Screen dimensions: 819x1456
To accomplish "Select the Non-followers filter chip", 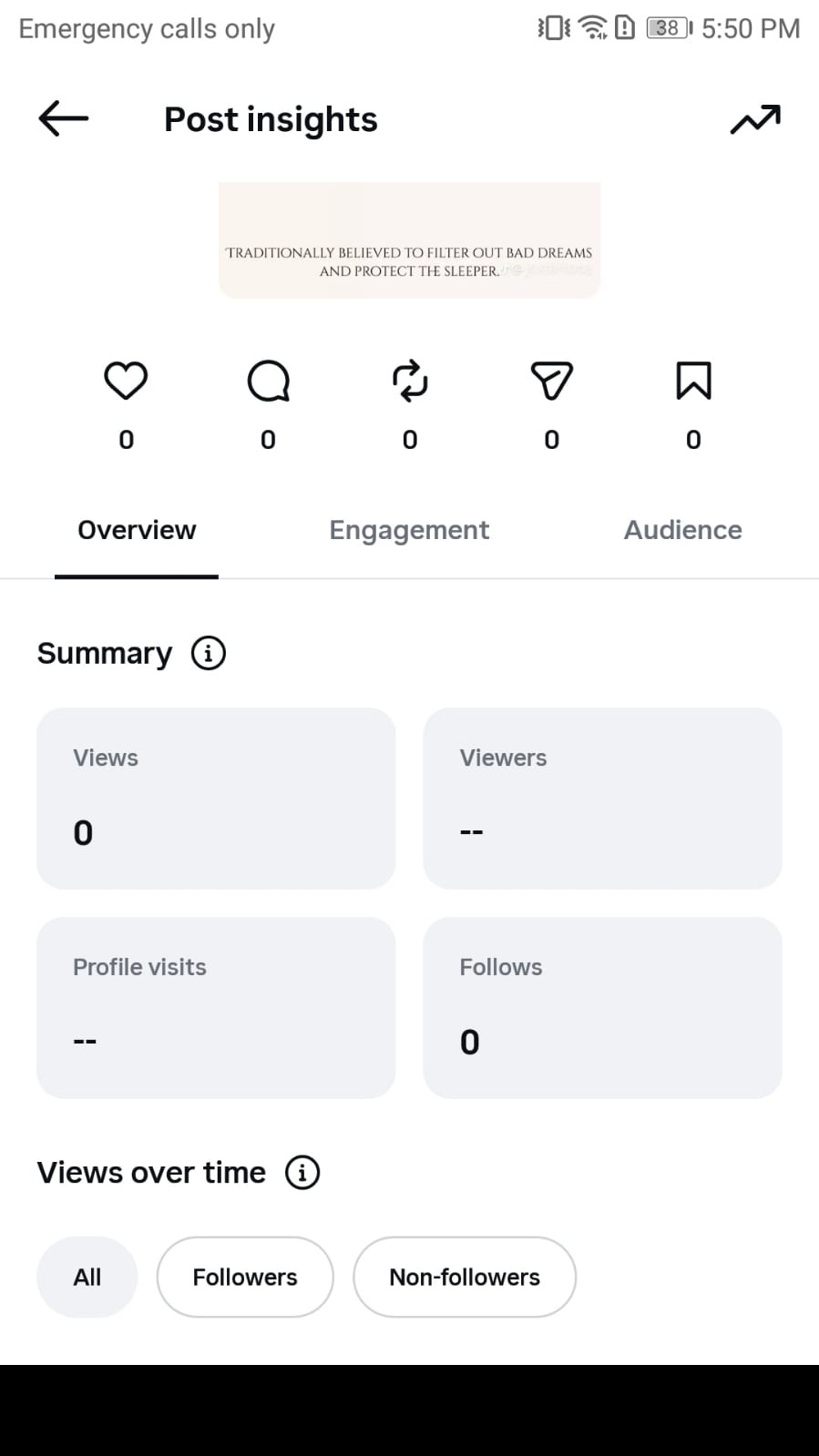I will 465,1277.
